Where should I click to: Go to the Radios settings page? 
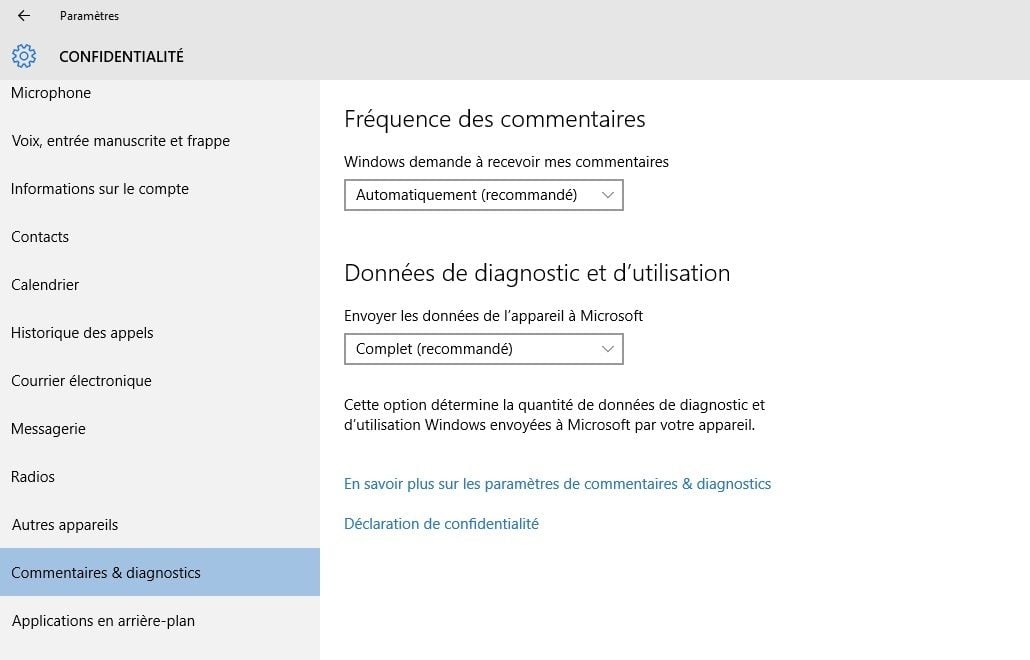click(x=33, y=477)
